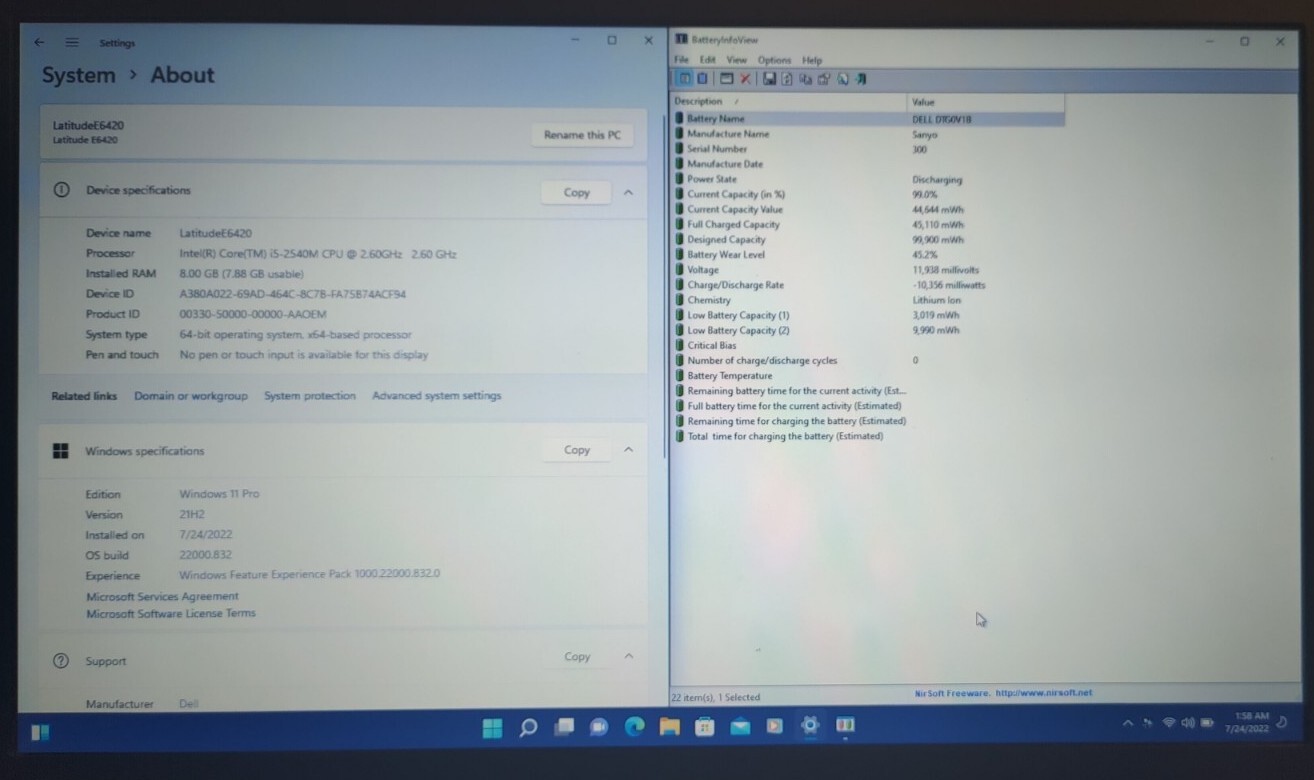1314x780 pixels.
Task: Open the Help menu in BatteryInfoView
Action: [812, 60]
